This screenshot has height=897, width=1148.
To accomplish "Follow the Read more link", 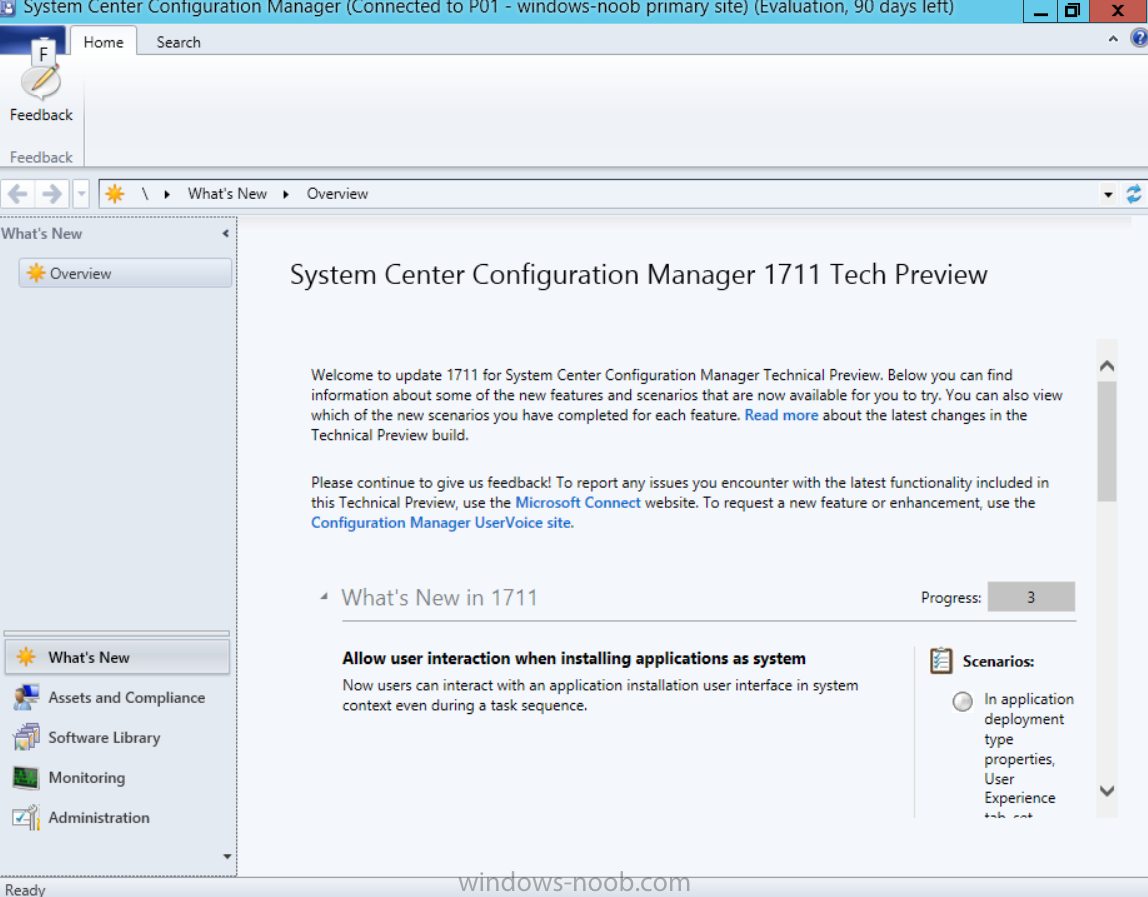I will coord(781,415).
